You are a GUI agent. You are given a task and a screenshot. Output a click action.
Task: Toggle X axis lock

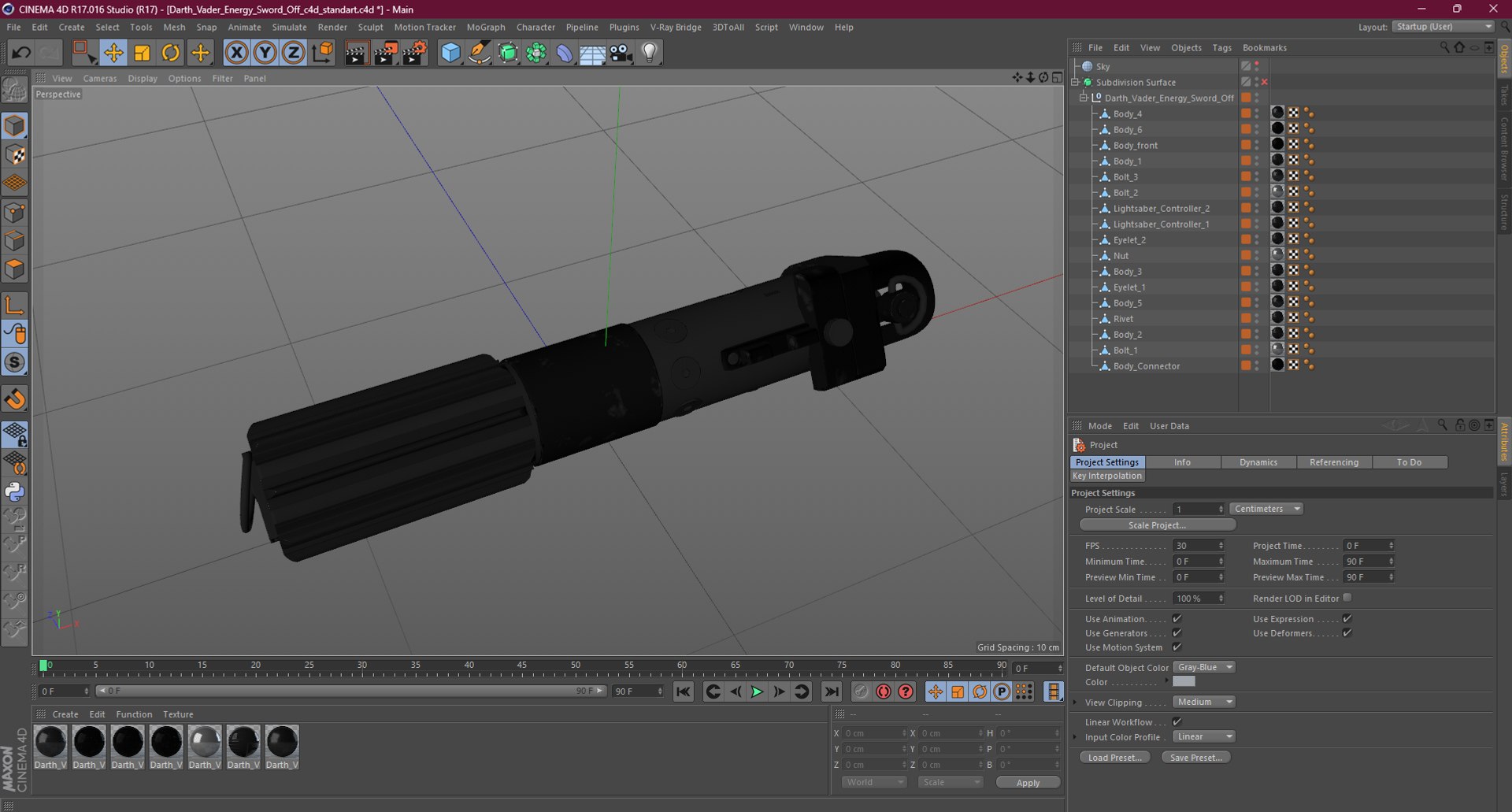(x=237, y=53)
